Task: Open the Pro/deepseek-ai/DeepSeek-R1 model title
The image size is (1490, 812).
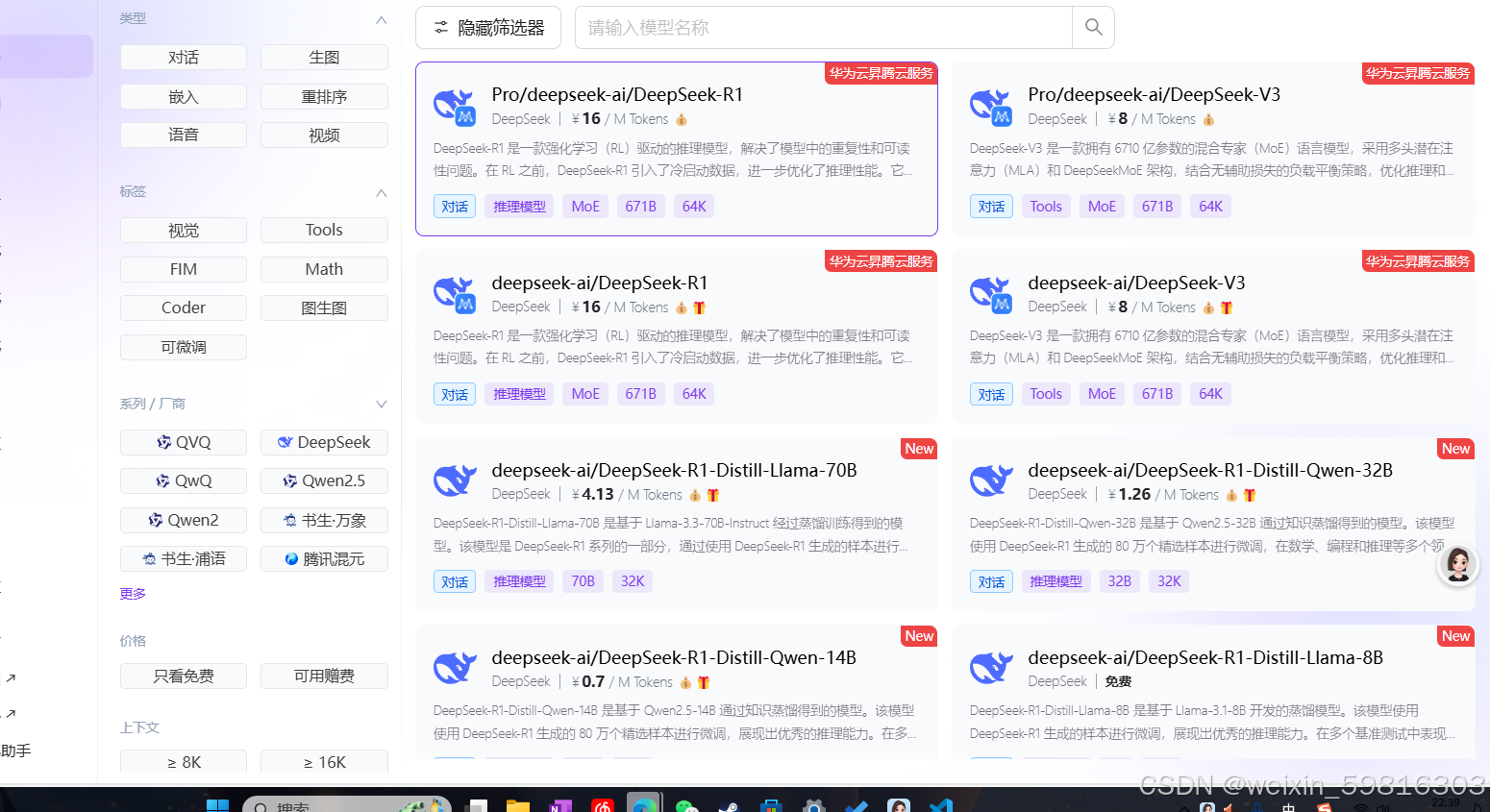Action: pos(617,94)
